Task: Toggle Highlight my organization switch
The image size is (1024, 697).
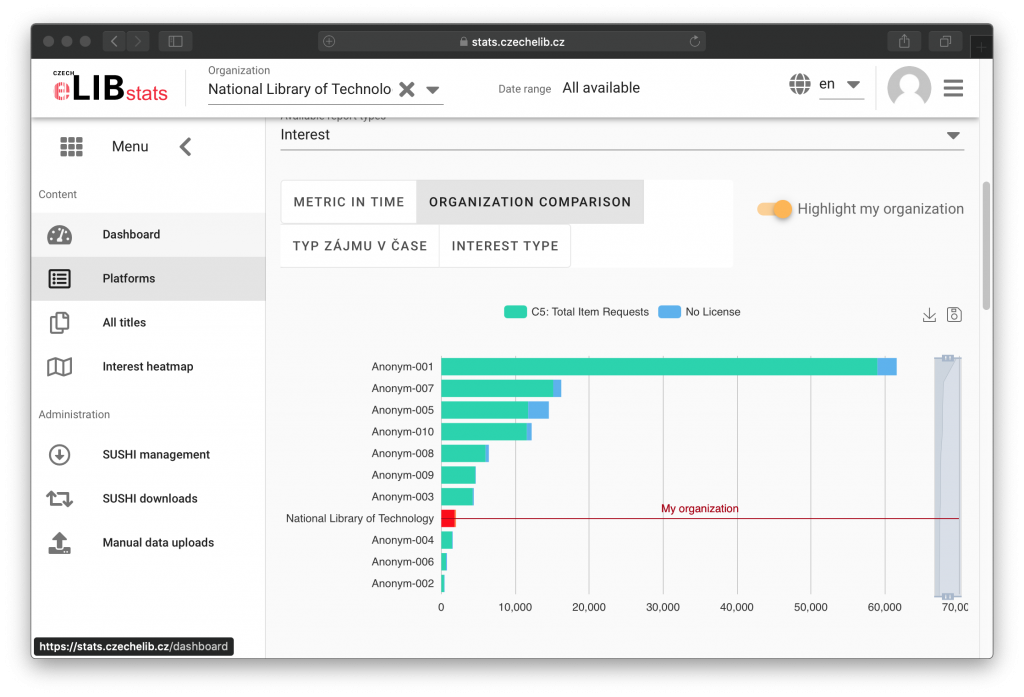Action: (775, 209)
